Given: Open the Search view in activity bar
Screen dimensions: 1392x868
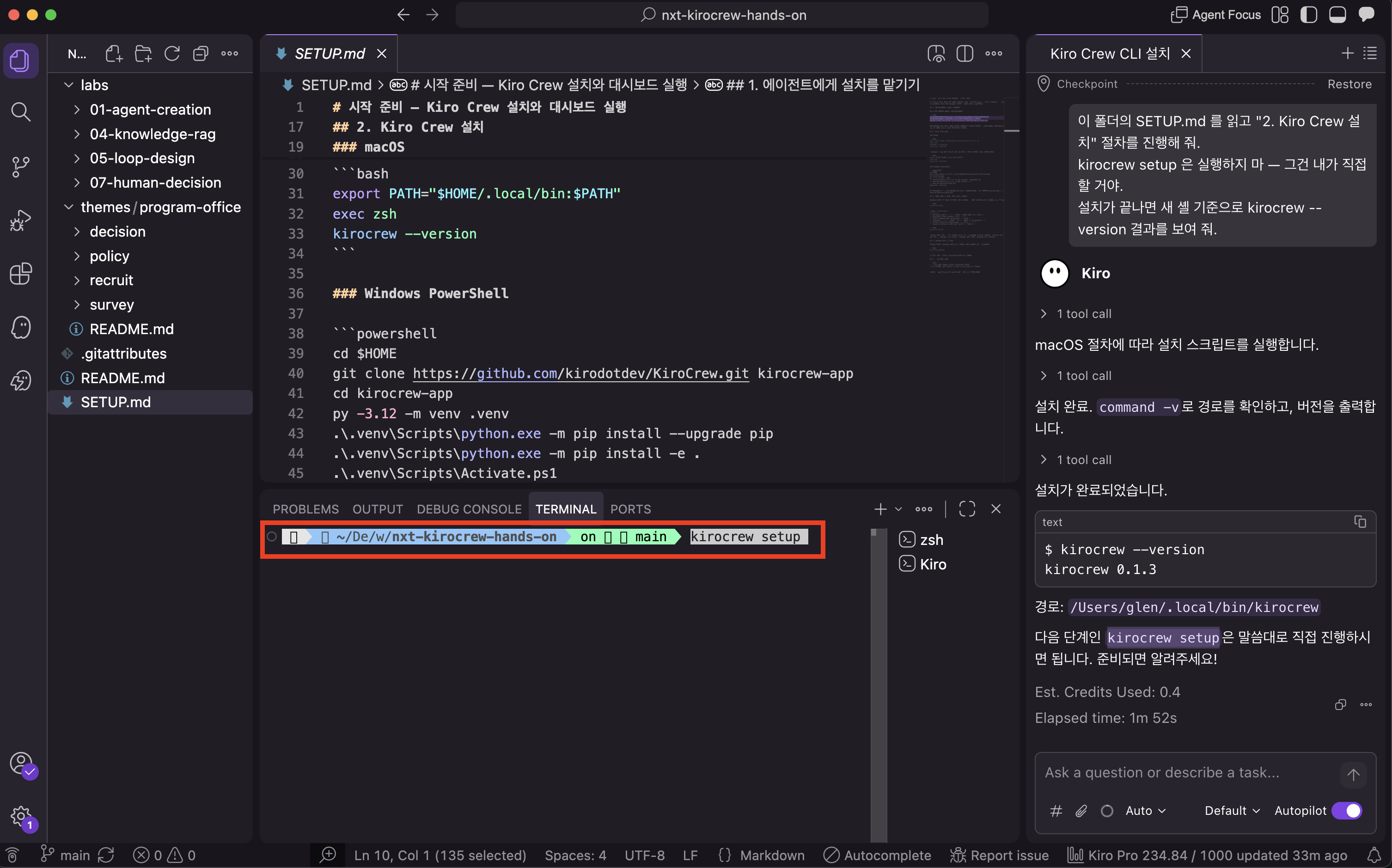Looking at the screenshot, I should coord(21,111).
